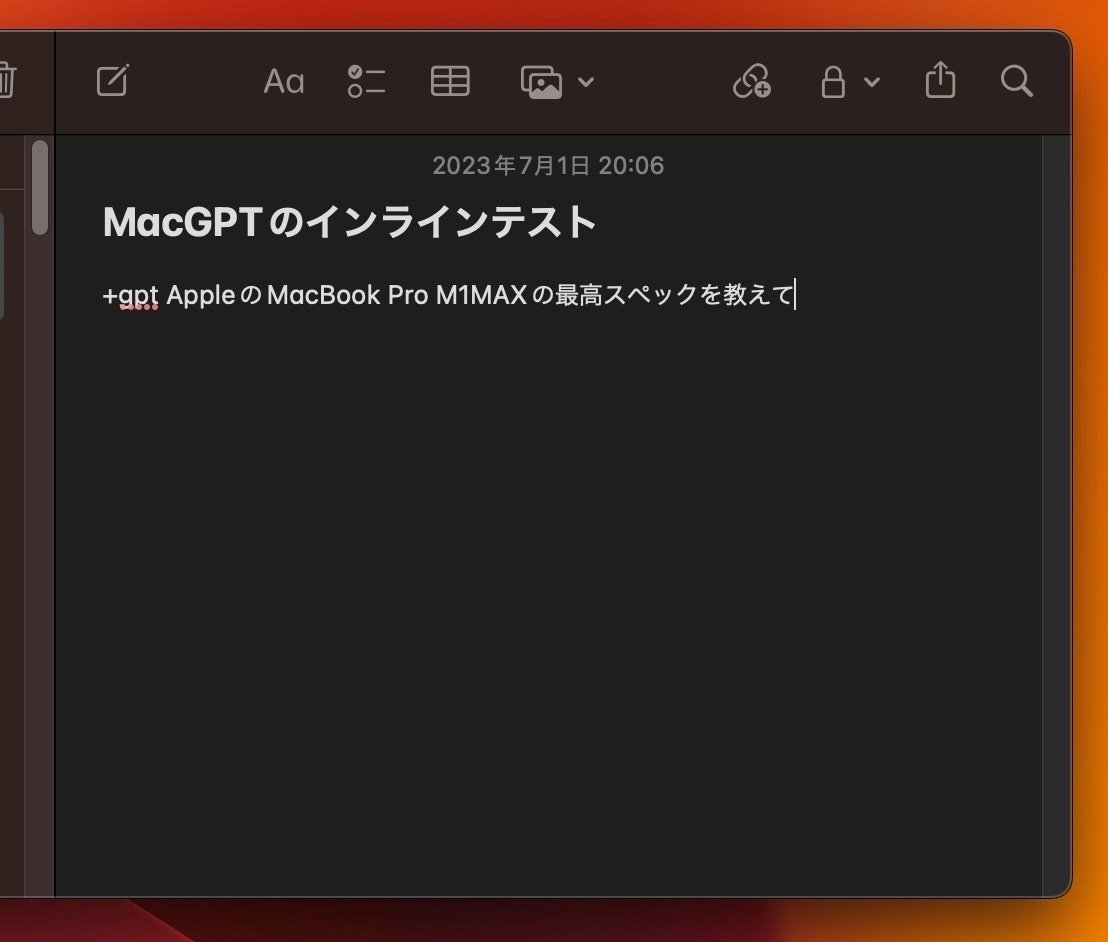The width and height of the screenshot is (1108, 942).
Task: Expand the media dropdown chevron
Action: [x=586, y=82]
